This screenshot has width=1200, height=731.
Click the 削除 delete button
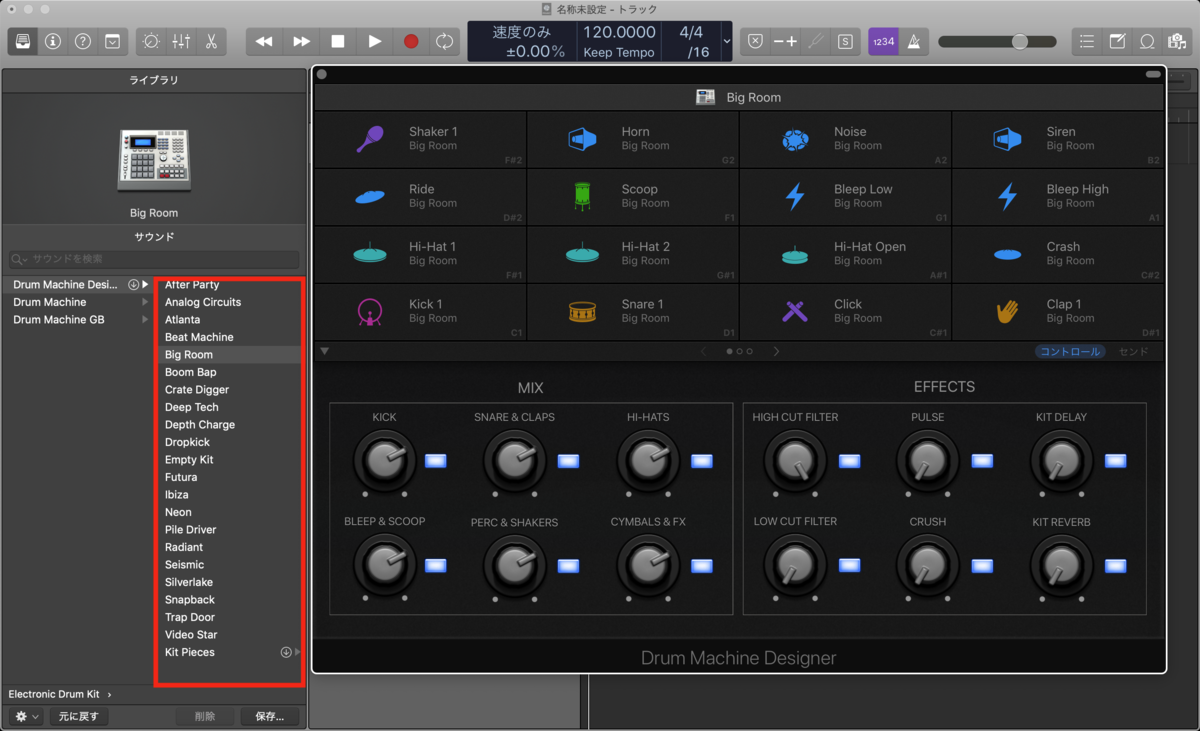click(205, 716)
